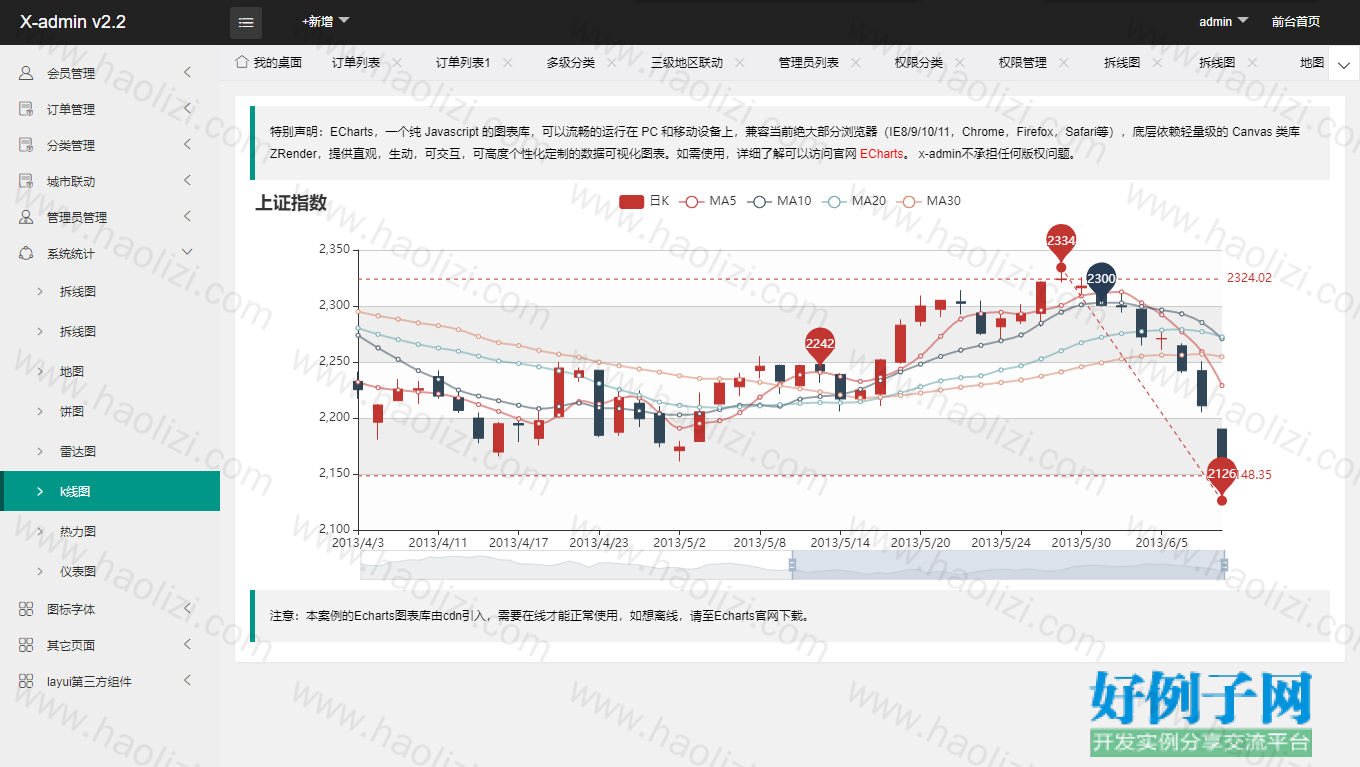This screenshot has height=767, width=1360.
Task: Click the 管理员管理 person icon
Action: [x=27, y=217]
